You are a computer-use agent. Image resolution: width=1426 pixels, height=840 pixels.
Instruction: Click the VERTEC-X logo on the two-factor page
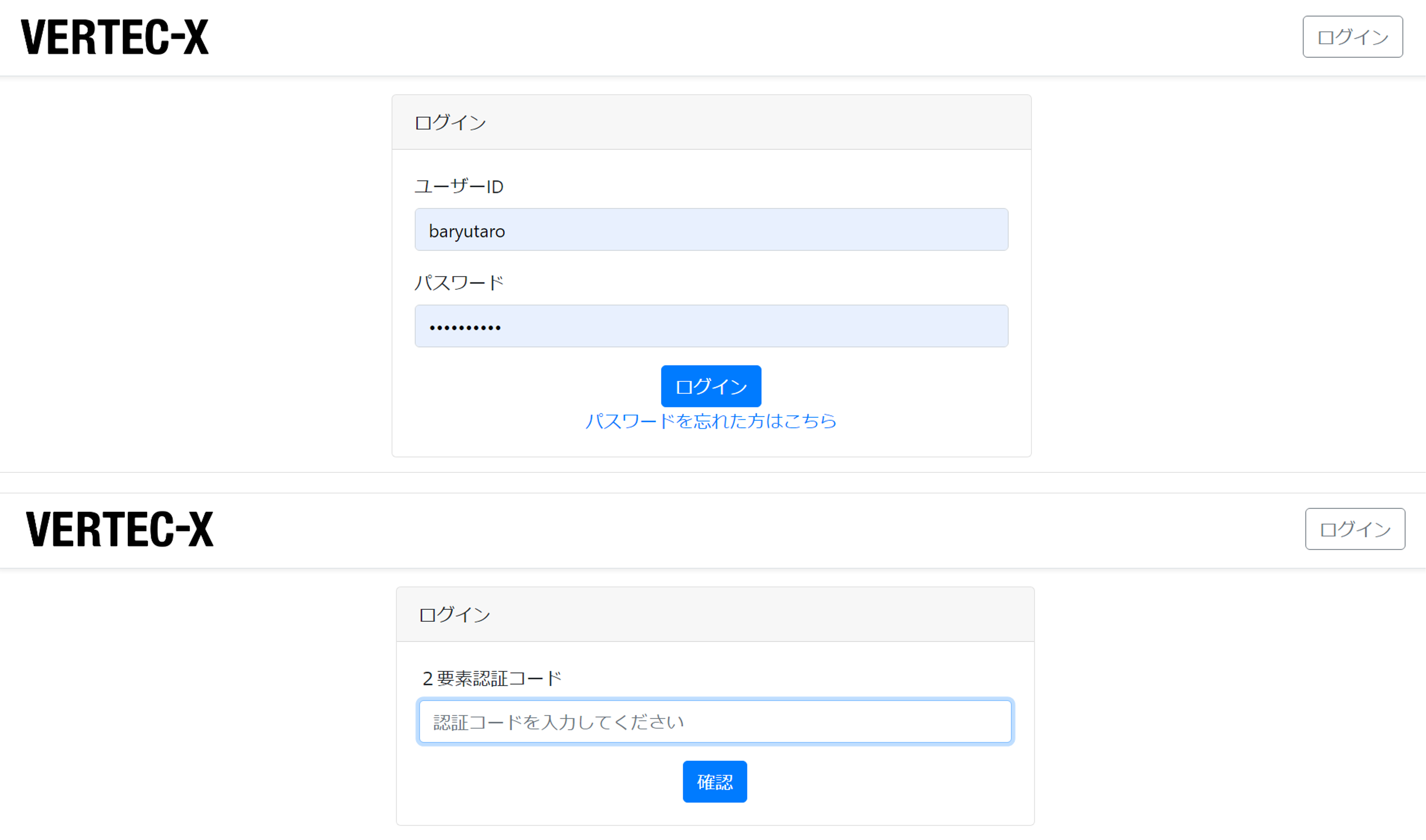click(120, 529)
